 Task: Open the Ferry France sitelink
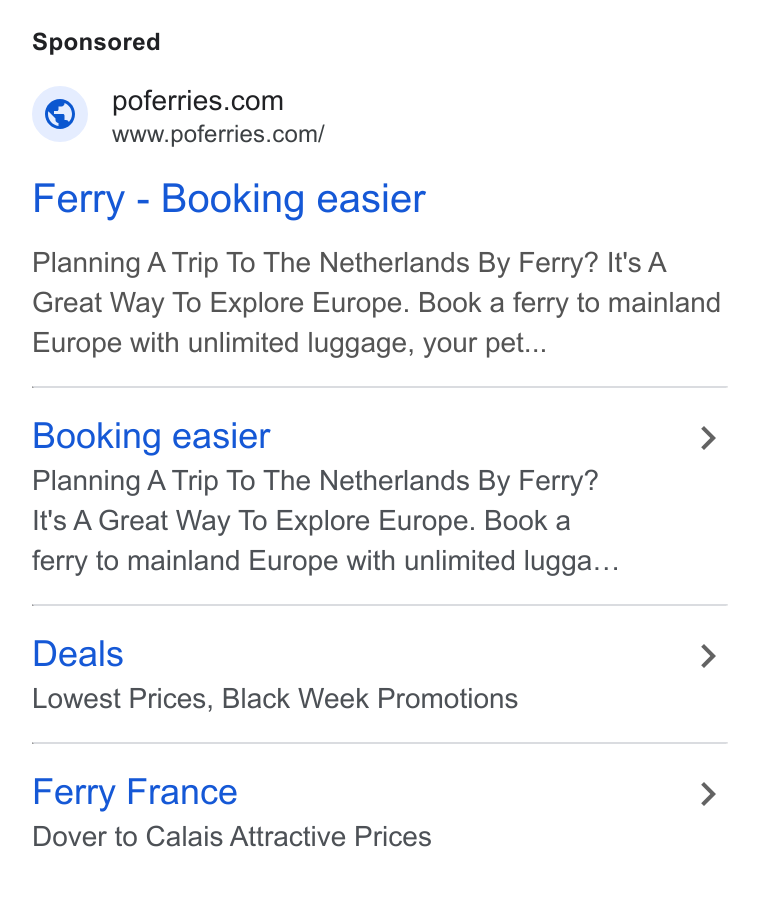[x=135, y=792]
